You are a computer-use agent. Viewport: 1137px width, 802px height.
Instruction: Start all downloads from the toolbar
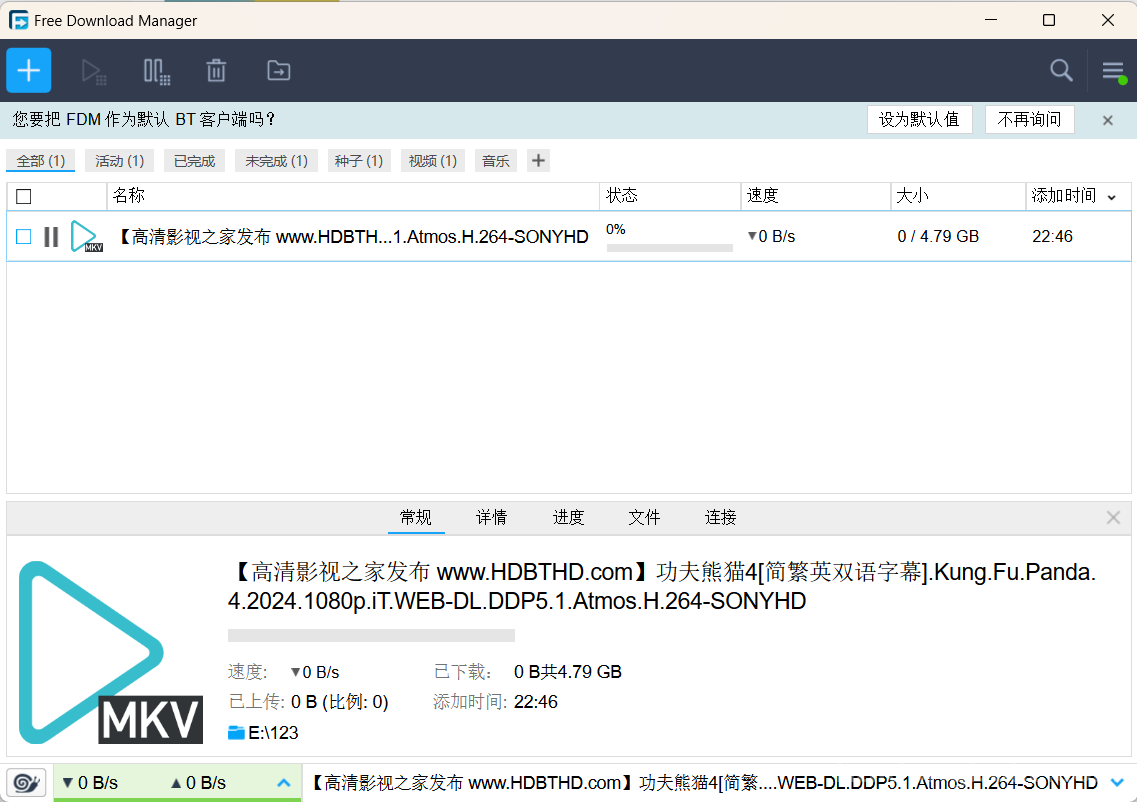click(x=94, y=71)
